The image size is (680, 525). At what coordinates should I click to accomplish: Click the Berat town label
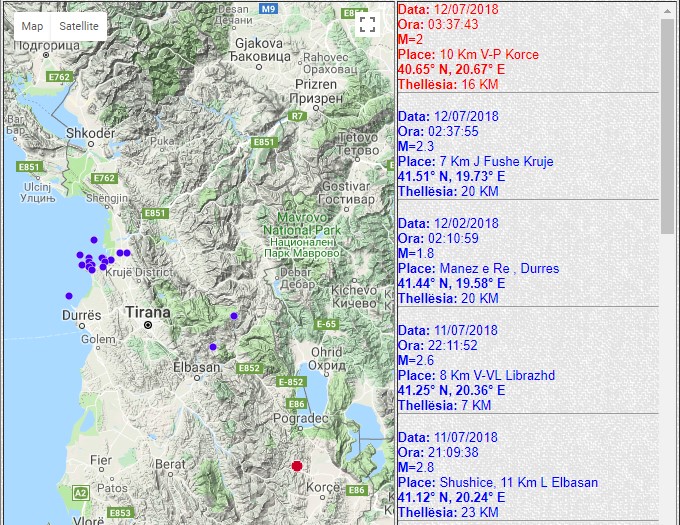[x=170, y=464]
